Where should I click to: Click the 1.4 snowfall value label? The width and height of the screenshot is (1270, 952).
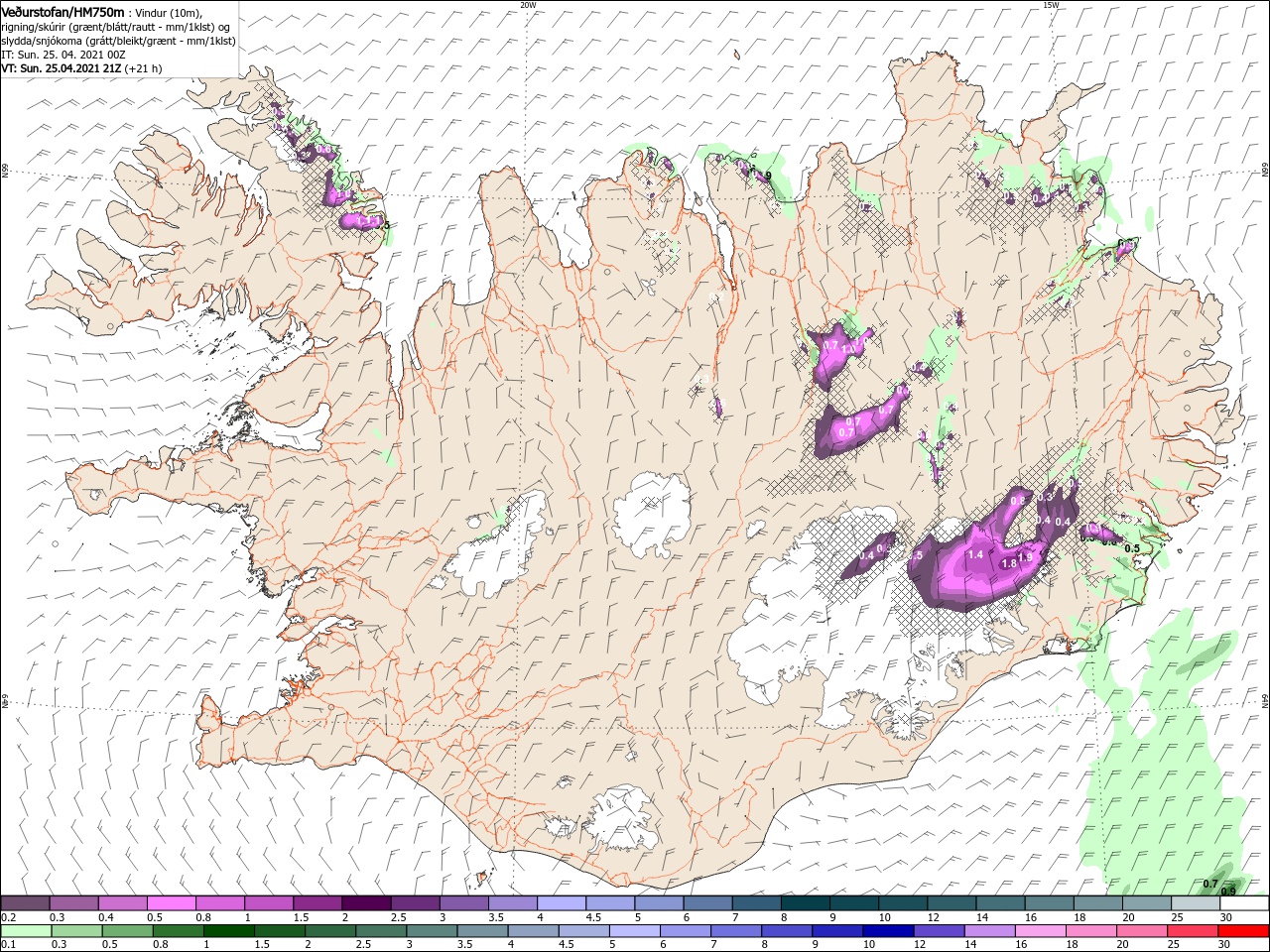pos(975,555)
